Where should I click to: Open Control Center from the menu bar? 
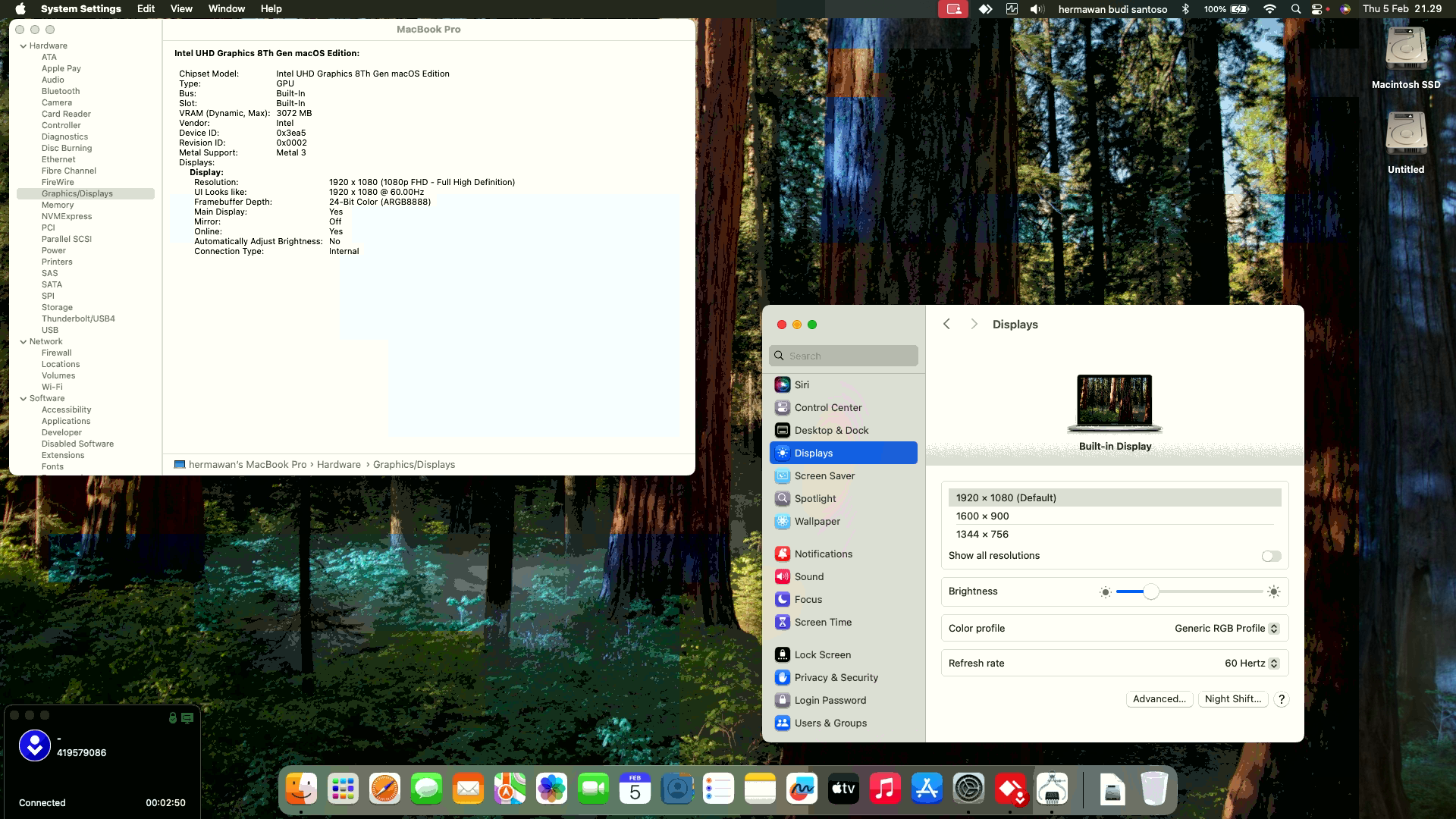pyautogui.click(x=1318, y=9)
